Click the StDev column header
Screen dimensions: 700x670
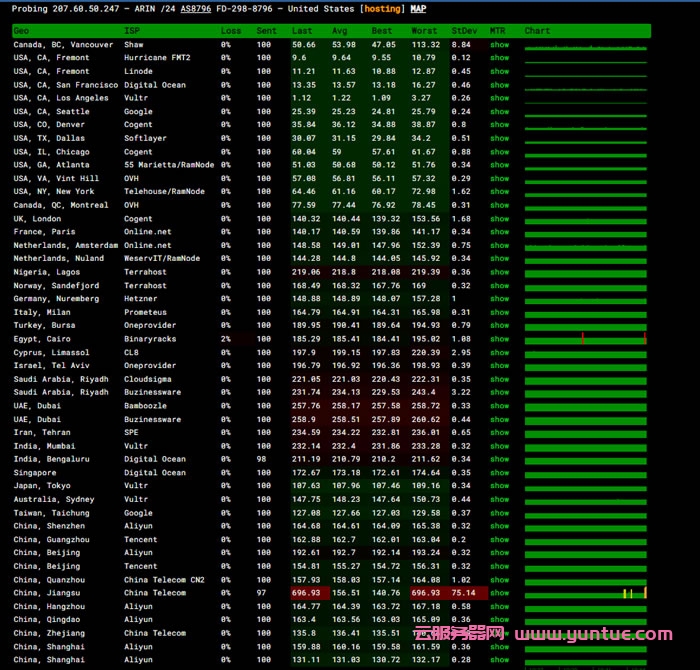click(463, 31)
